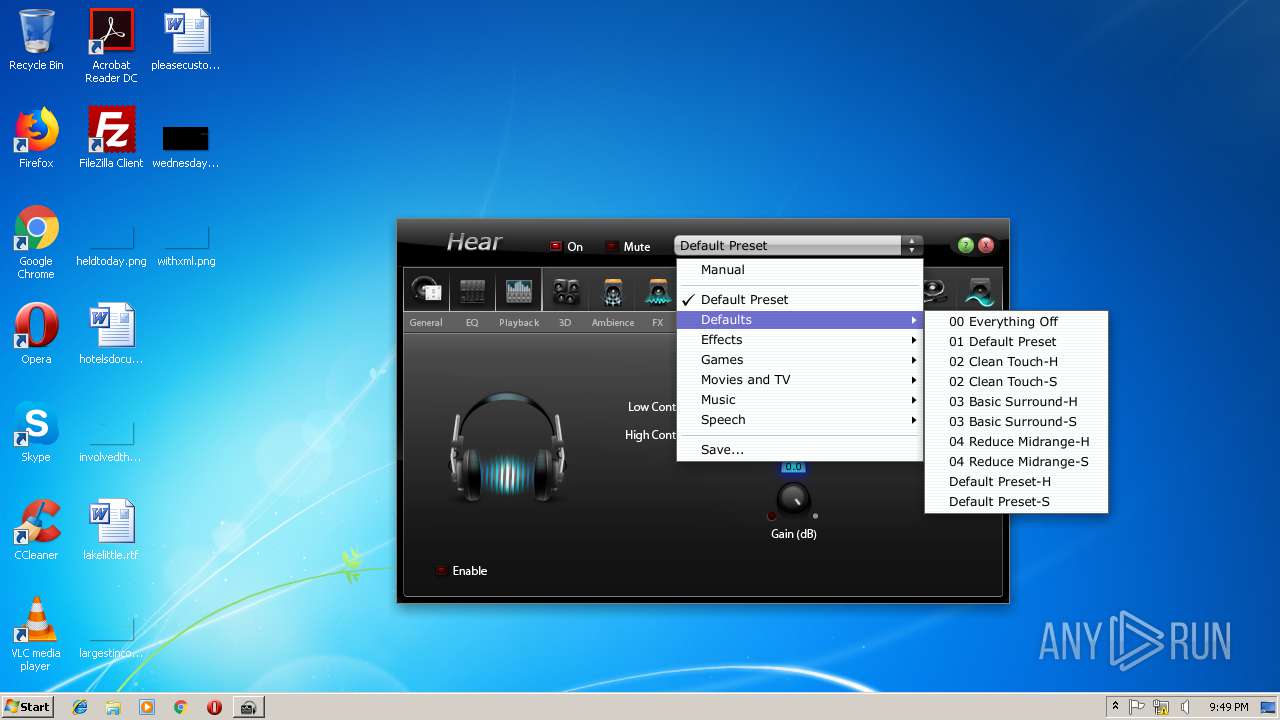Click the preset dropdown up/down arrows

(911, 246)
